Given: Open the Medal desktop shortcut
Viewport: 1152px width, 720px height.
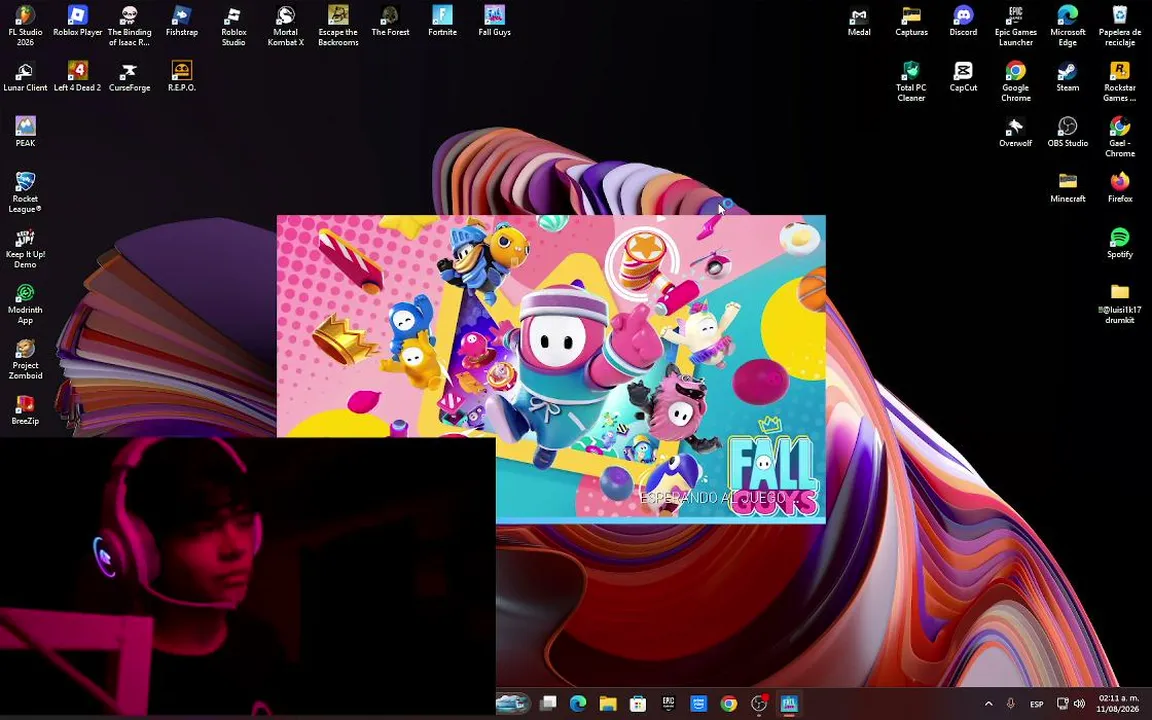Looking at the screenshot, I should click(859, 21).
